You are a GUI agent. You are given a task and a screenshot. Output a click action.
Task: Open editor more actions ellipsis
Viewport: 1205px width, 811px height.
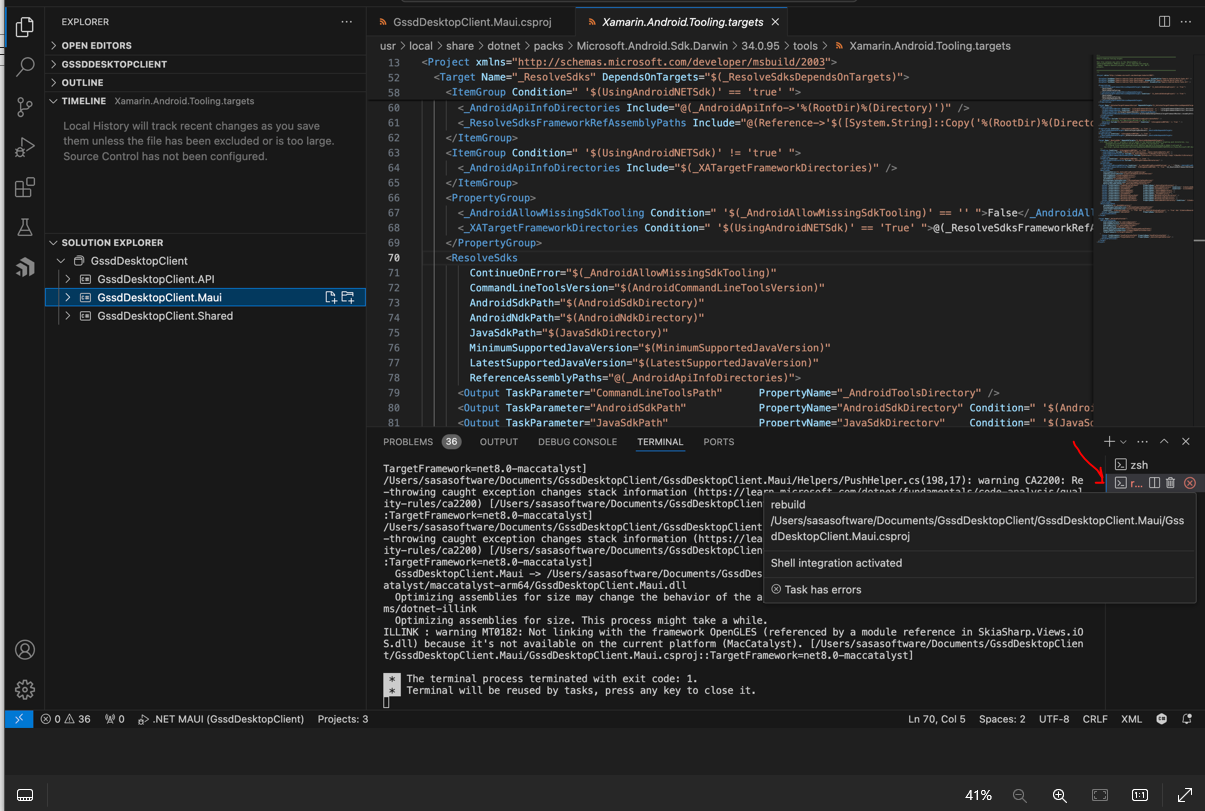pos(1188,21)
